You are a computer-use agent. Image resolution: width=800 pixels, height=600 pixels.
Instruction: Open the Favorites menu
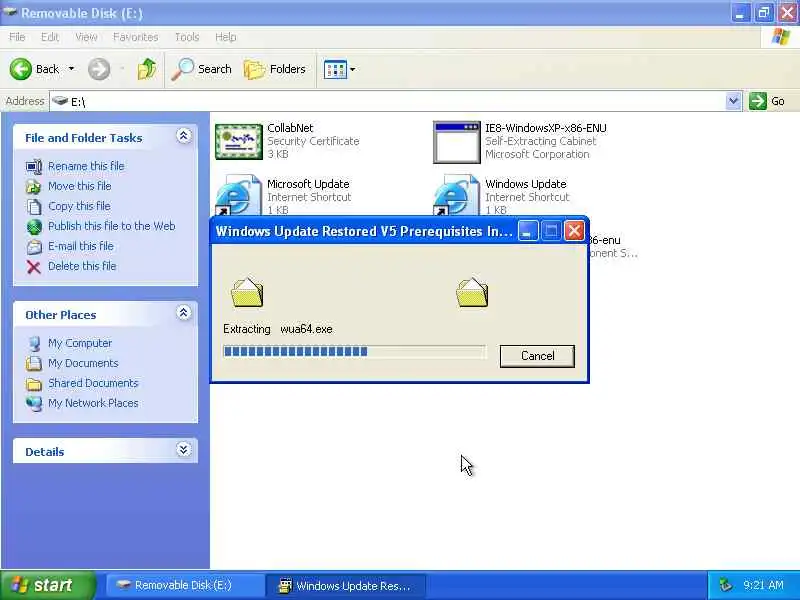pos(135,37)
